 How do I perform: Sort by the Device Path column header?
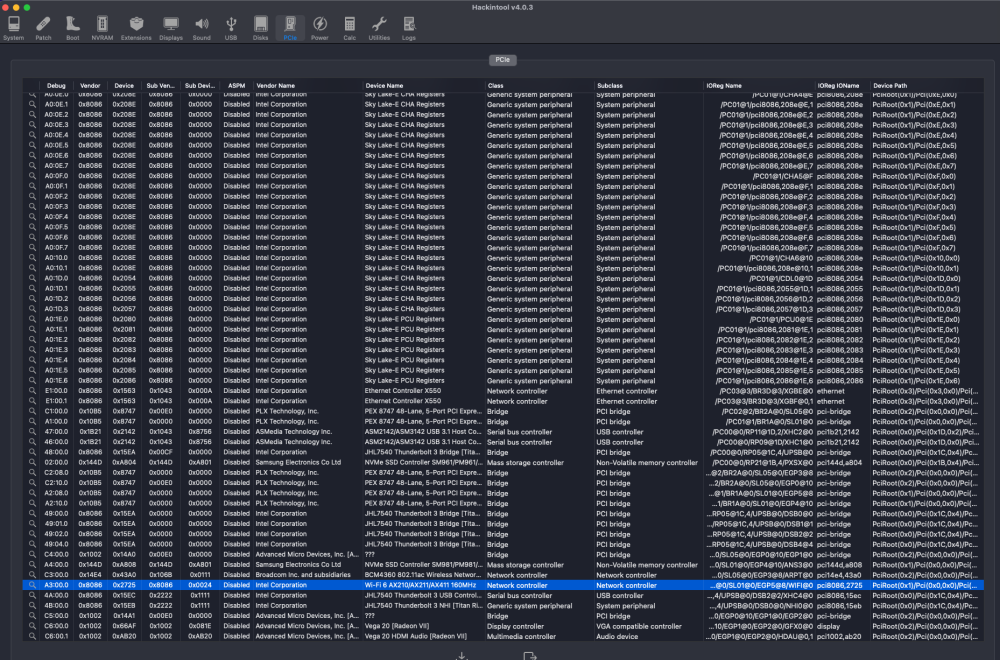click(927, 85)
